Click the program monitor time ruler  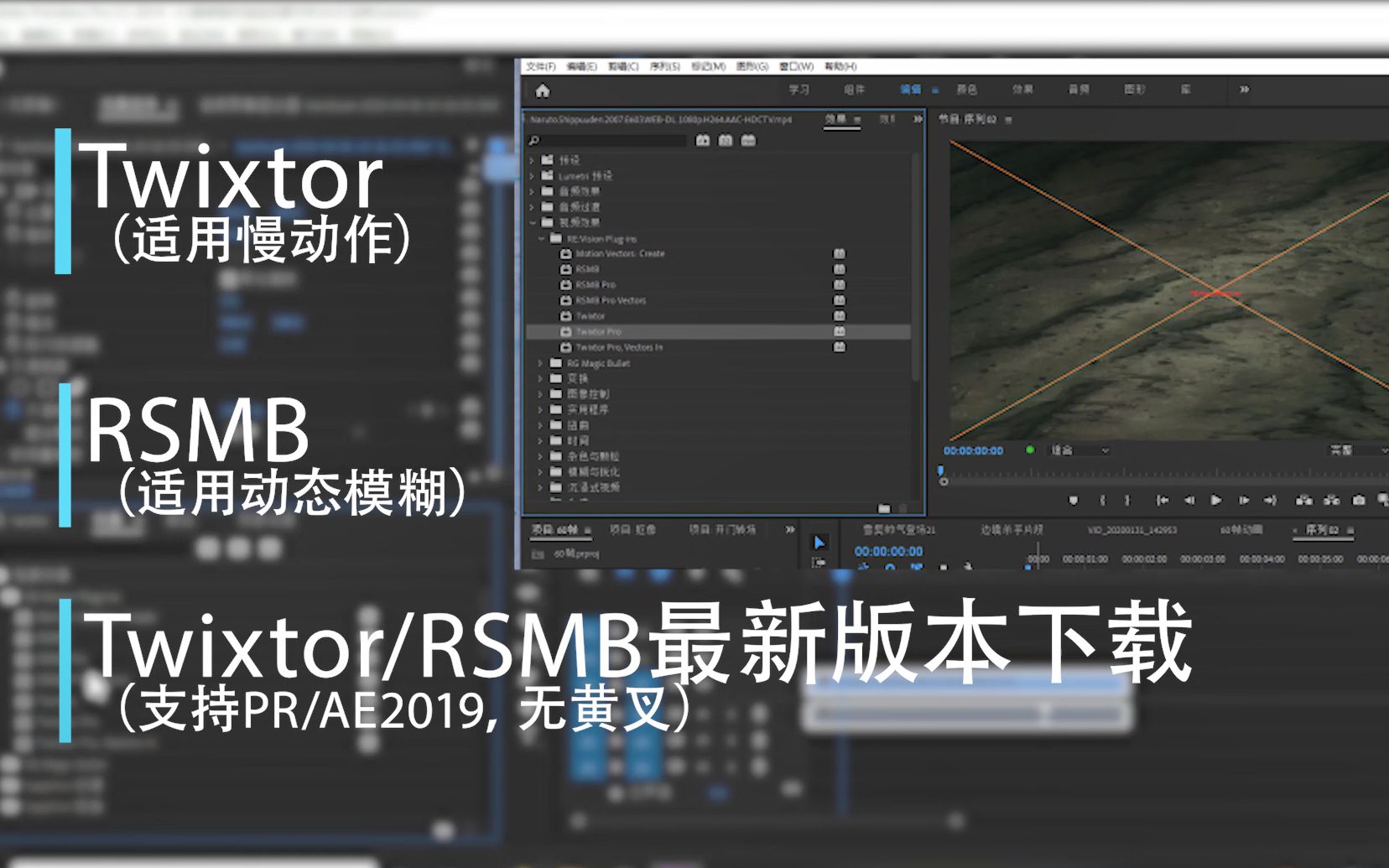pyautogui.click(x=1164, y=471)
